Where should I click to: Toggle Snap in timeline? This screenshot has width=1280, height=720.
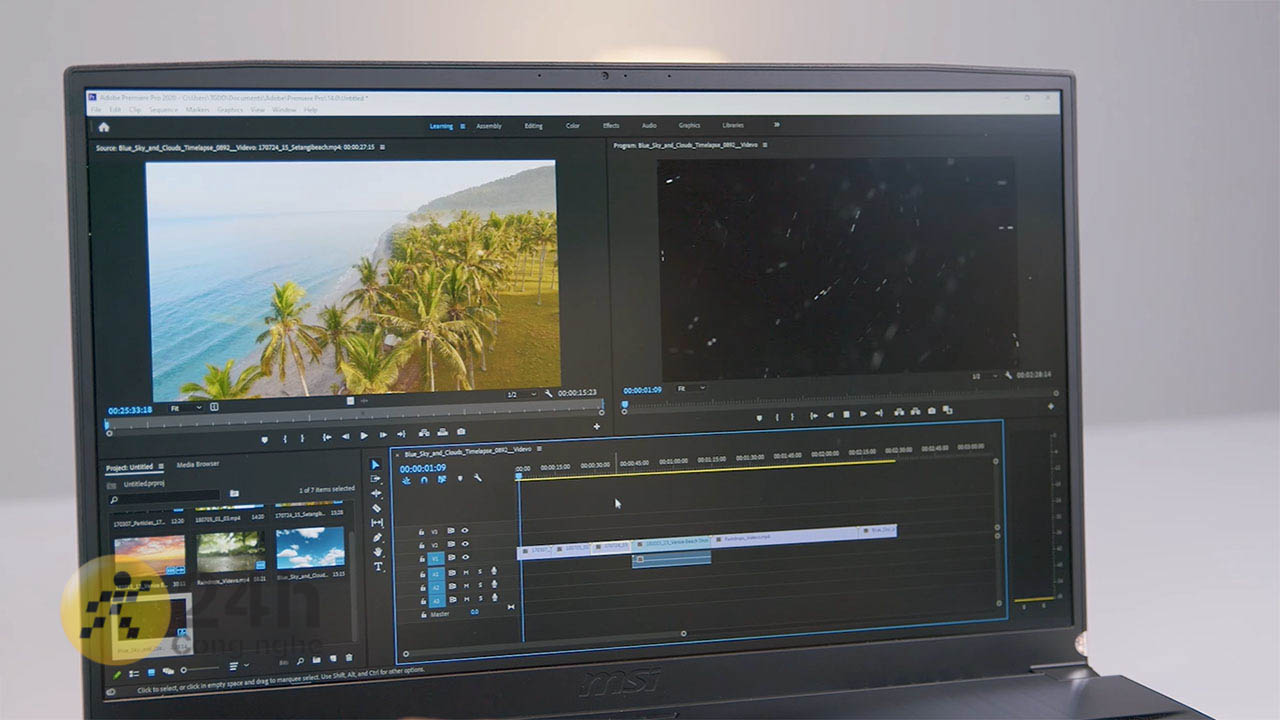(424, 480)
